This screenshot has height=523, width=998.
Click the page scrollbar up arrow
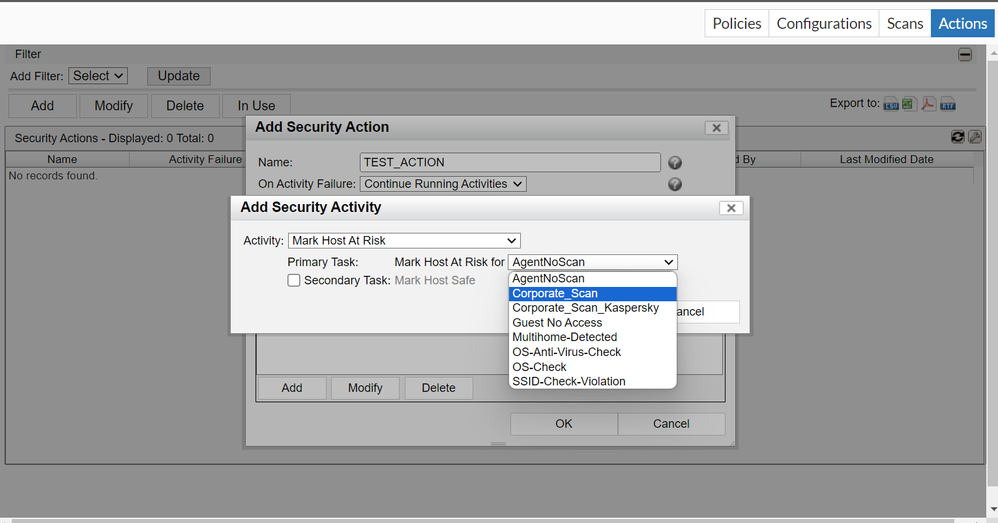(x=993, y=53)
